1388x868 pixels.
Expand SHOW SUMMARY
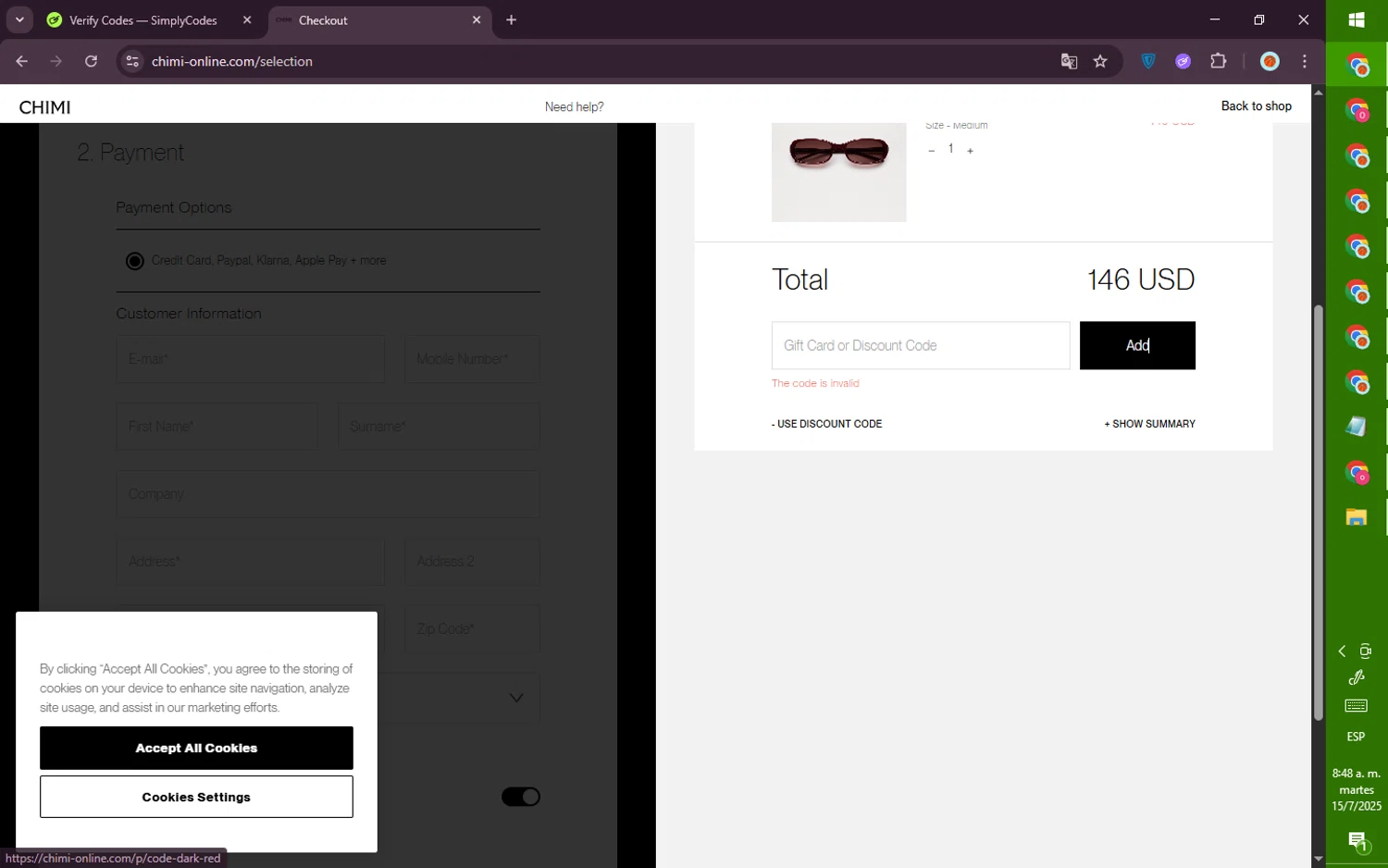1149,424
